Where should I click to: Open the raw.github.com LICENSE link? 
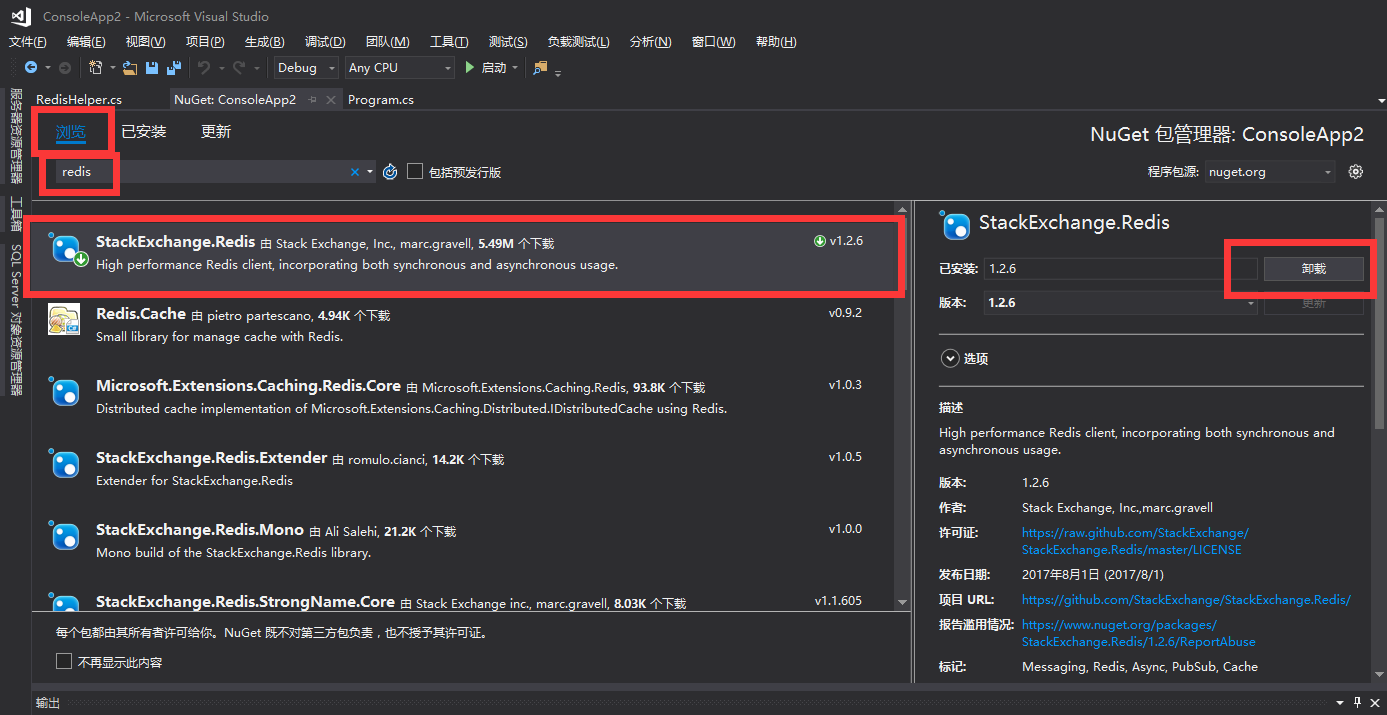[1135, 541]
